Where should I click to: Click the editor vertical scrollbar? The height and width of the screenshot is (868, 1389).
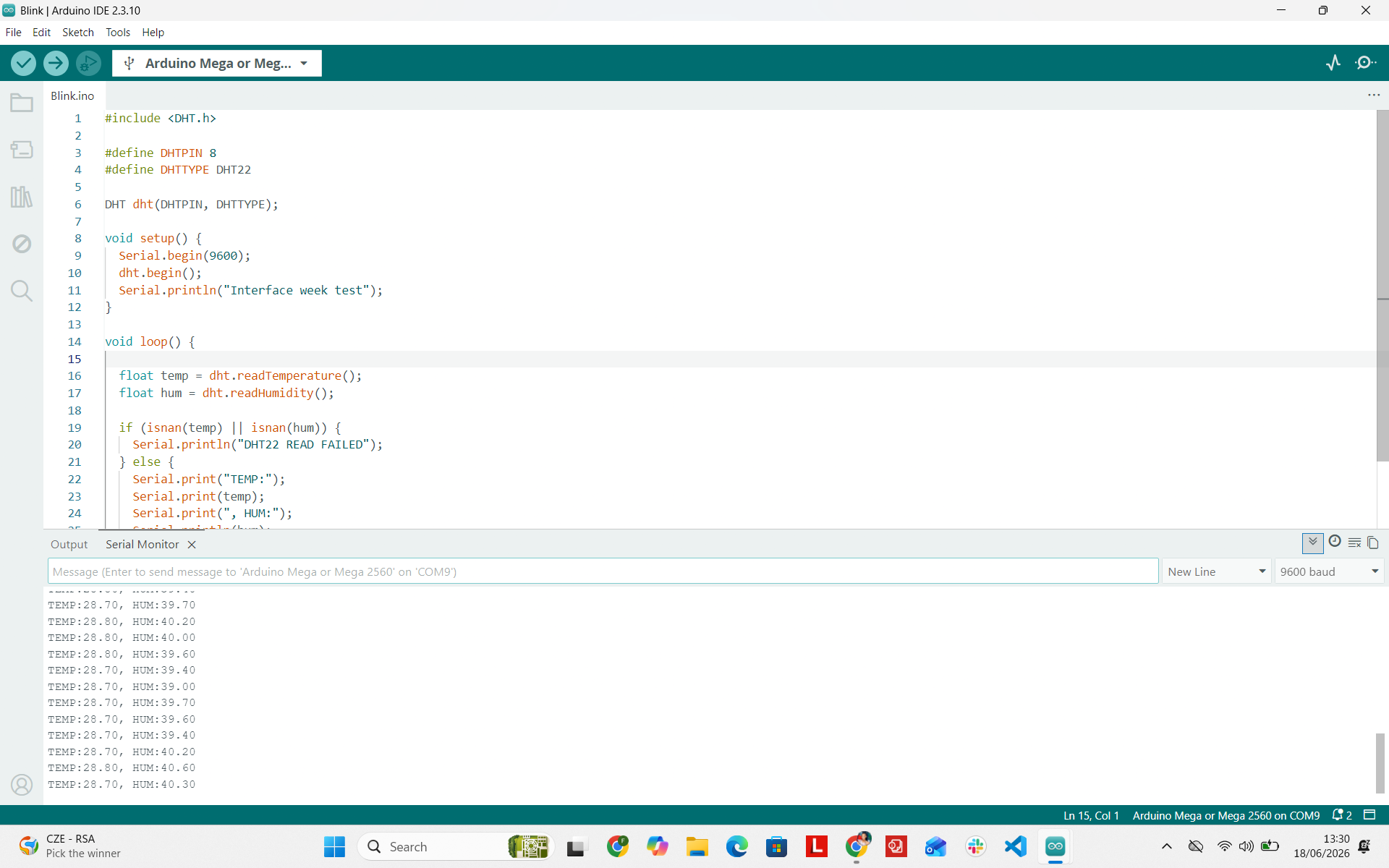1382,286
